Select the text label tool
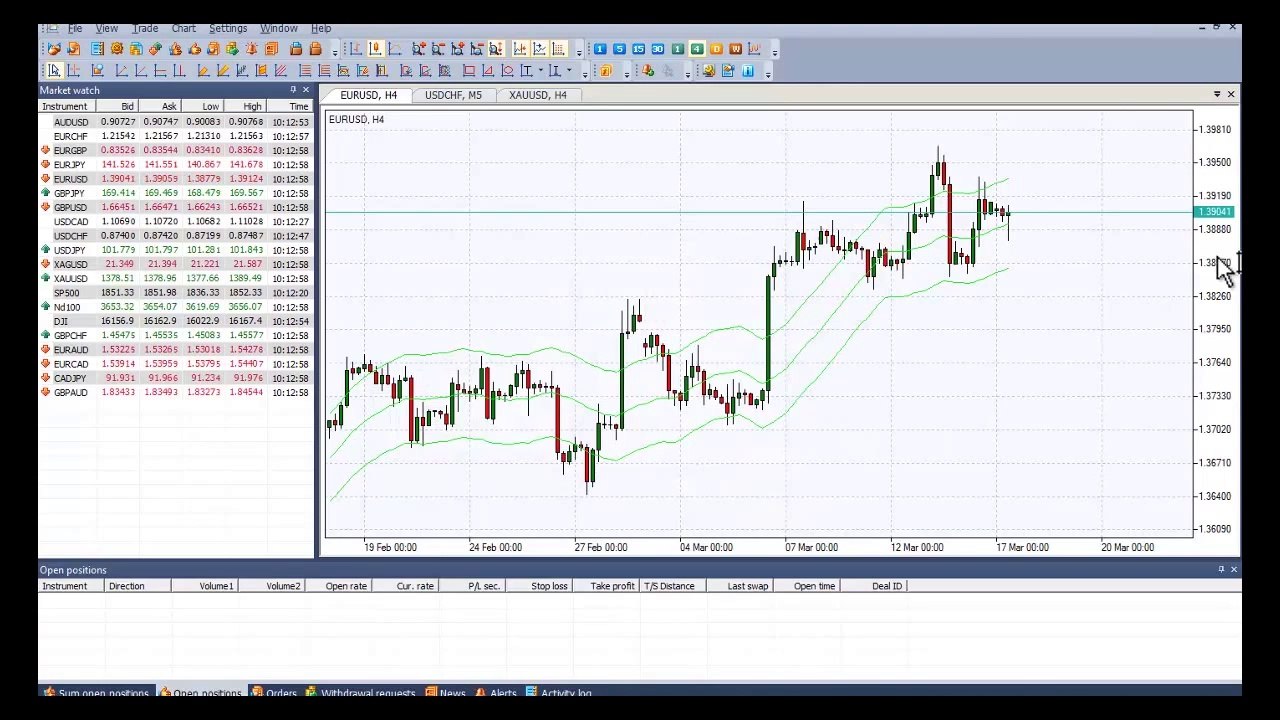Viewport: 1280px width, 720px height. coord(526,70)
